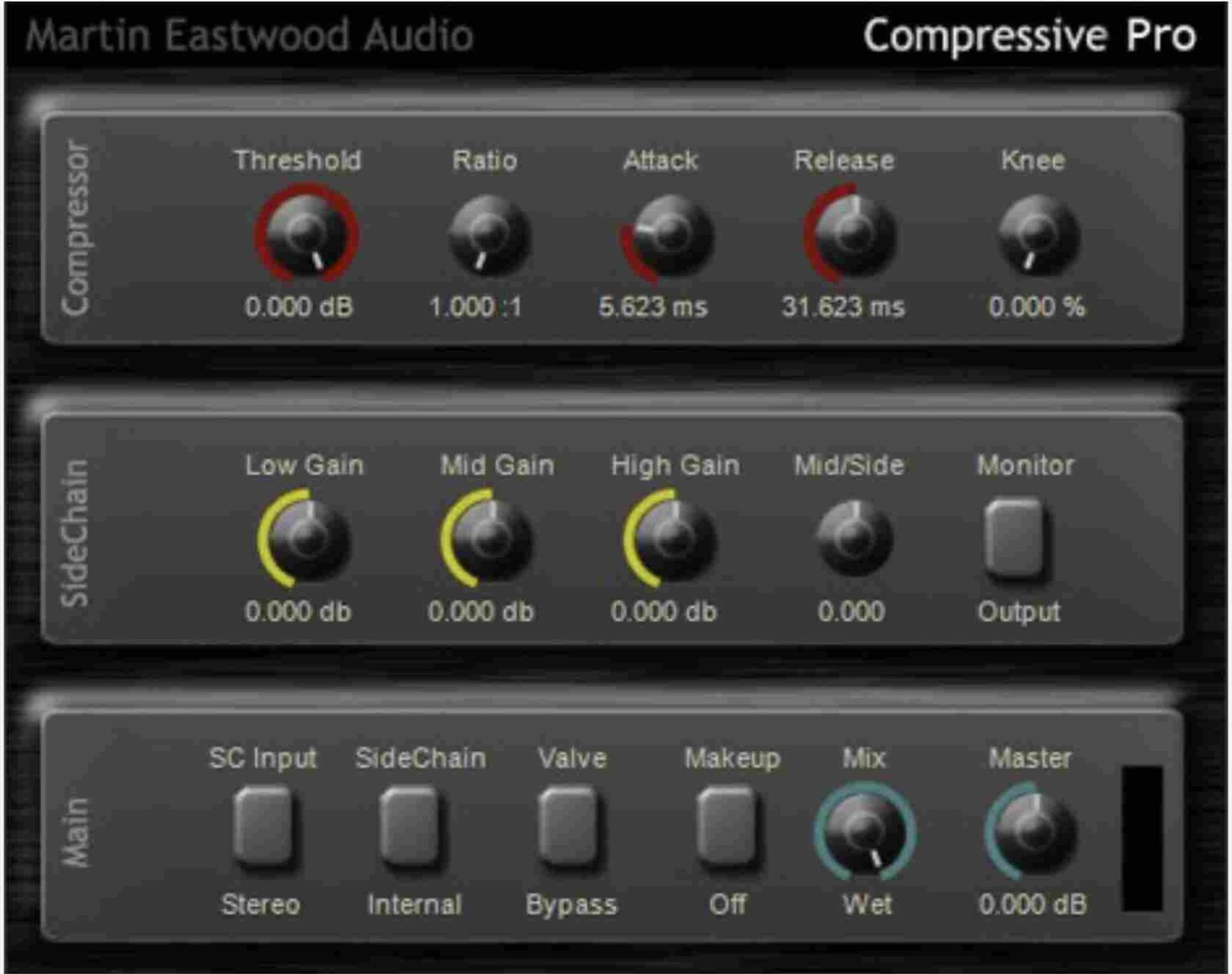Click the Internal state text
The image size is (1232, 974).
(415, 905)
